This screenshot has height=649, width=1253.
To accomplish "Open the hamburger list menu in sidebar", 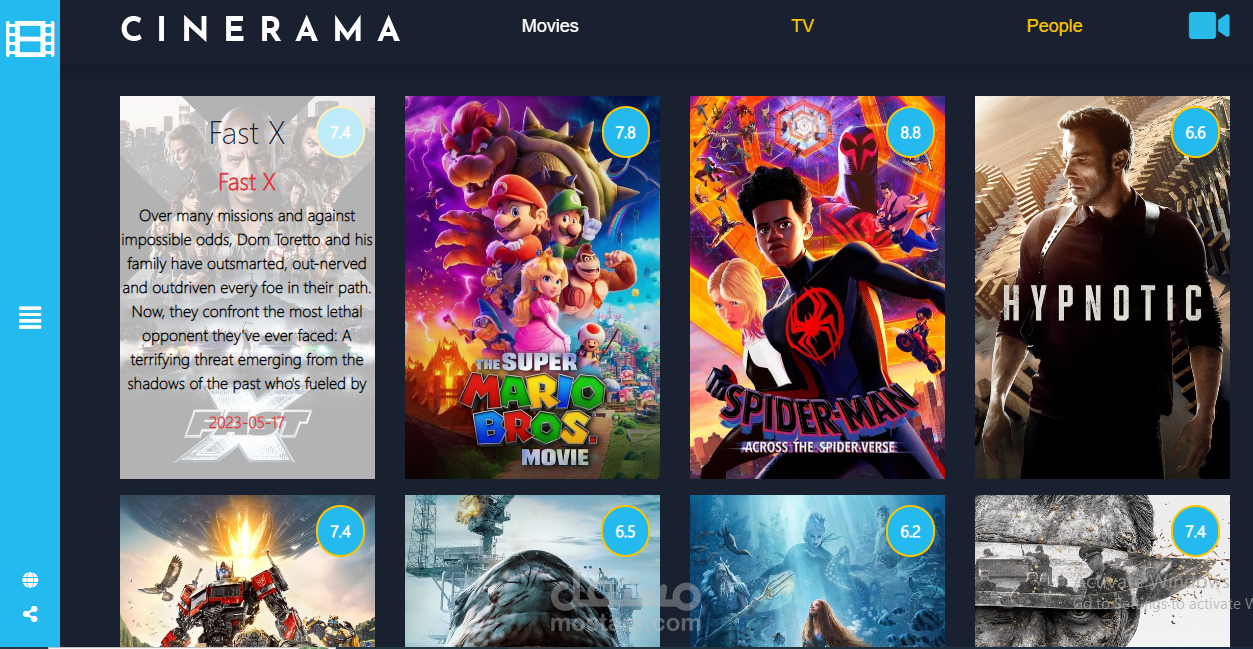I will click(x=30, y=318).
